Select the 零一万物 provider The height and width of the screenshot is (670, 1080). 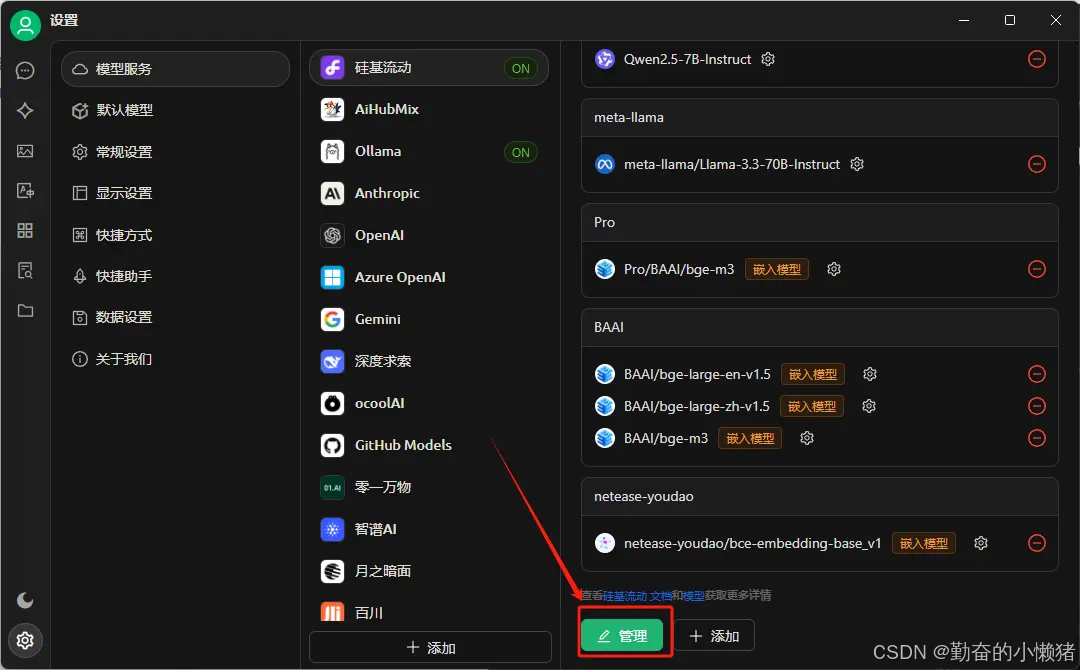[x=429, y=488]
